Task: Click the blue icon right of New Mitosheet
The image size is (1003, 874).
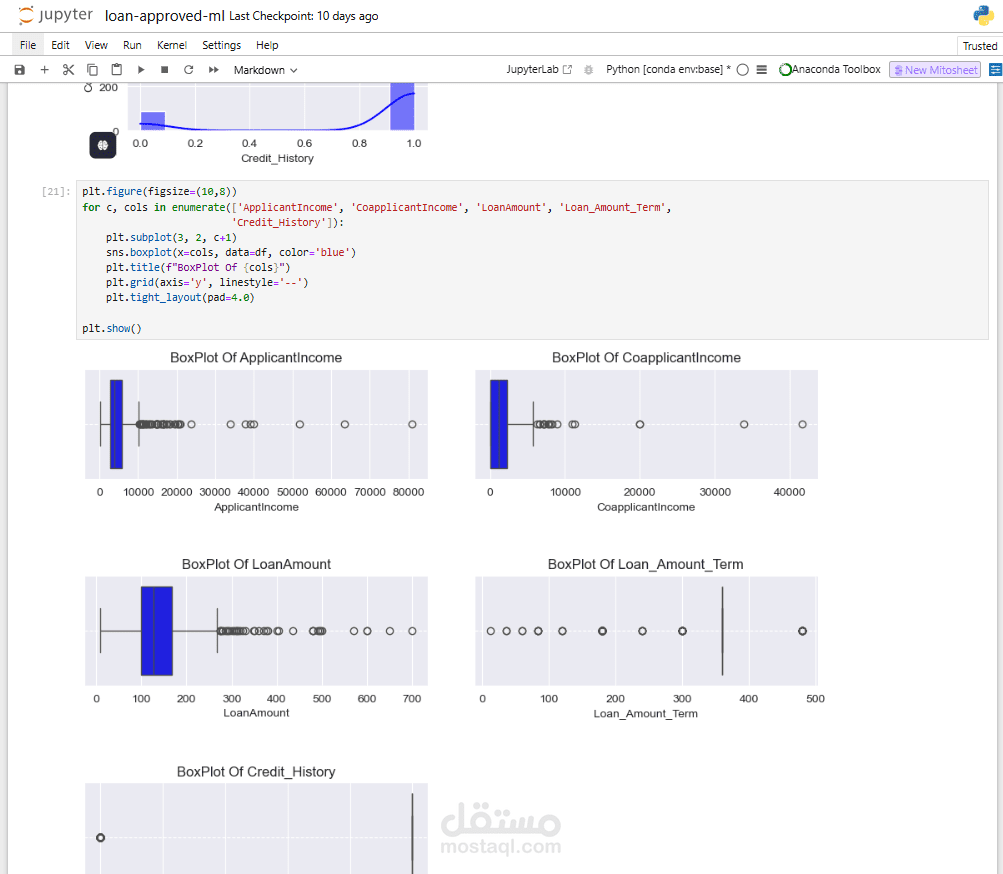Action: coord(995,70)
